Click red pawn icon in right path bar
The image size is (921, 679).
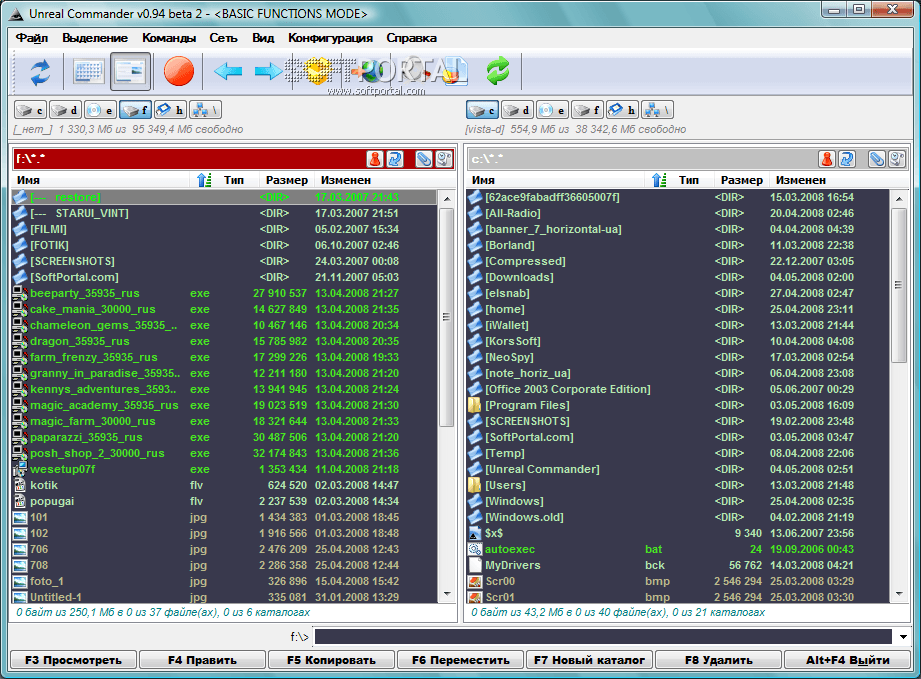pyautogui.click(x=827, y=159)
